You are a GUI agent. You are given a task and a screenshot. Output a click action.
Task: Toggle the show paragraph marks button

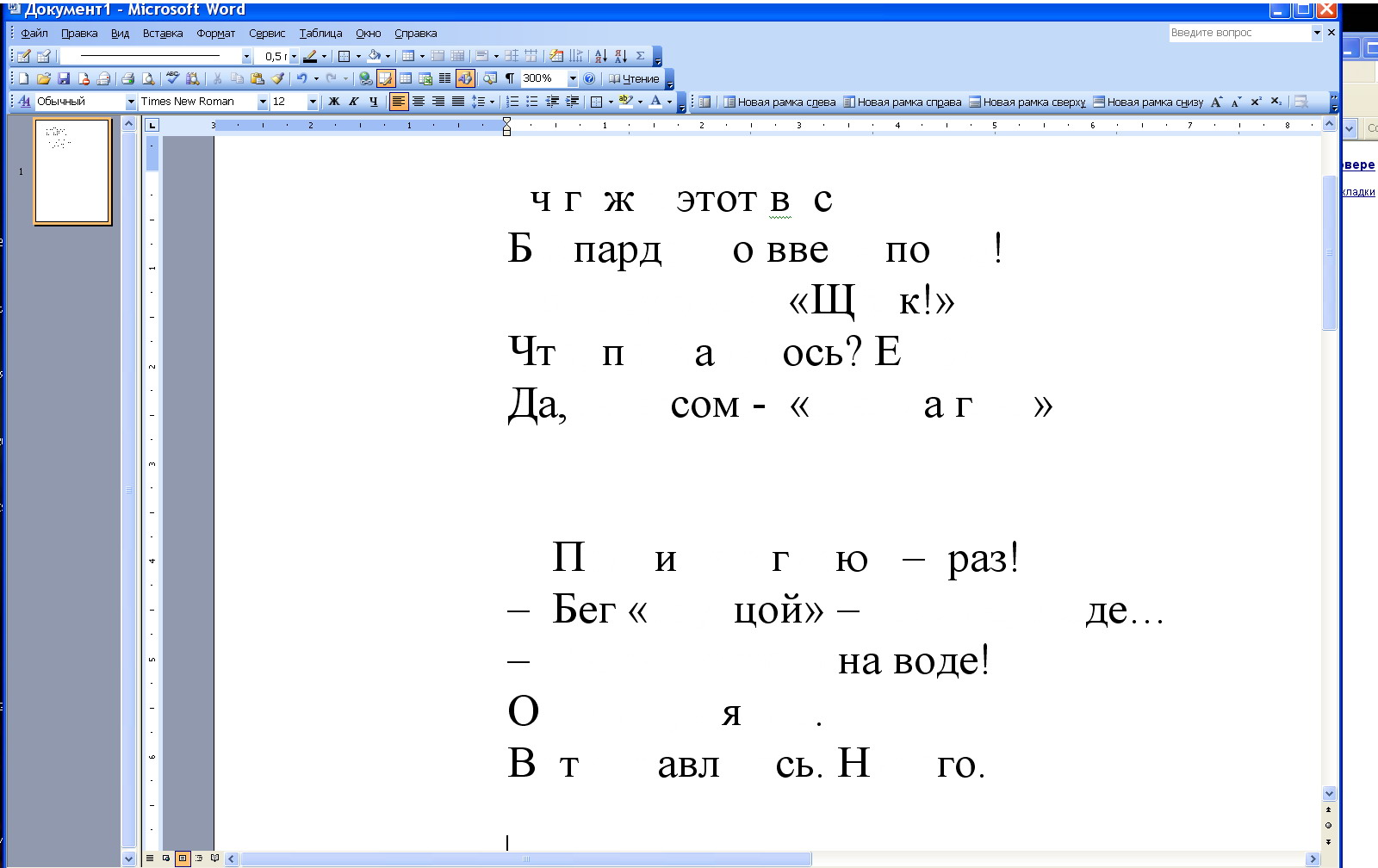tap(510, 78)
